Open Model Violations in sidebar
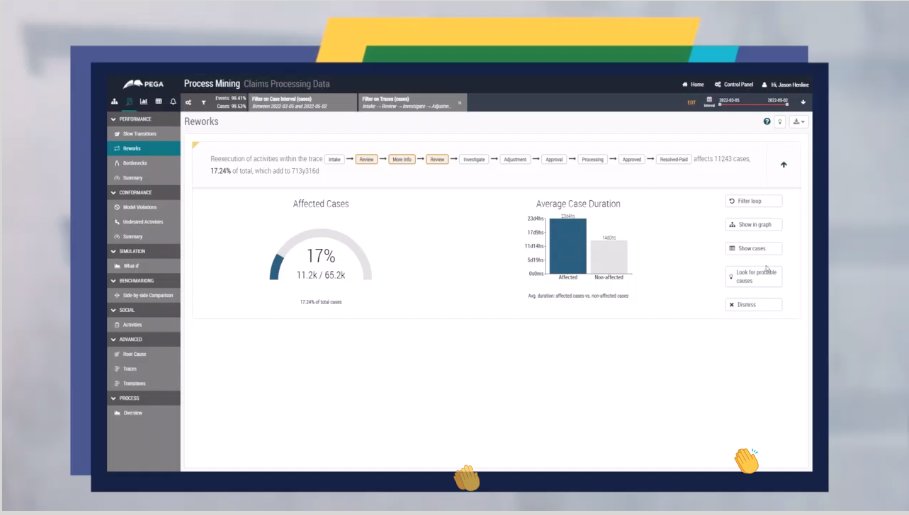909x515 pixels. pyautogui.click(x=144, y=207)
